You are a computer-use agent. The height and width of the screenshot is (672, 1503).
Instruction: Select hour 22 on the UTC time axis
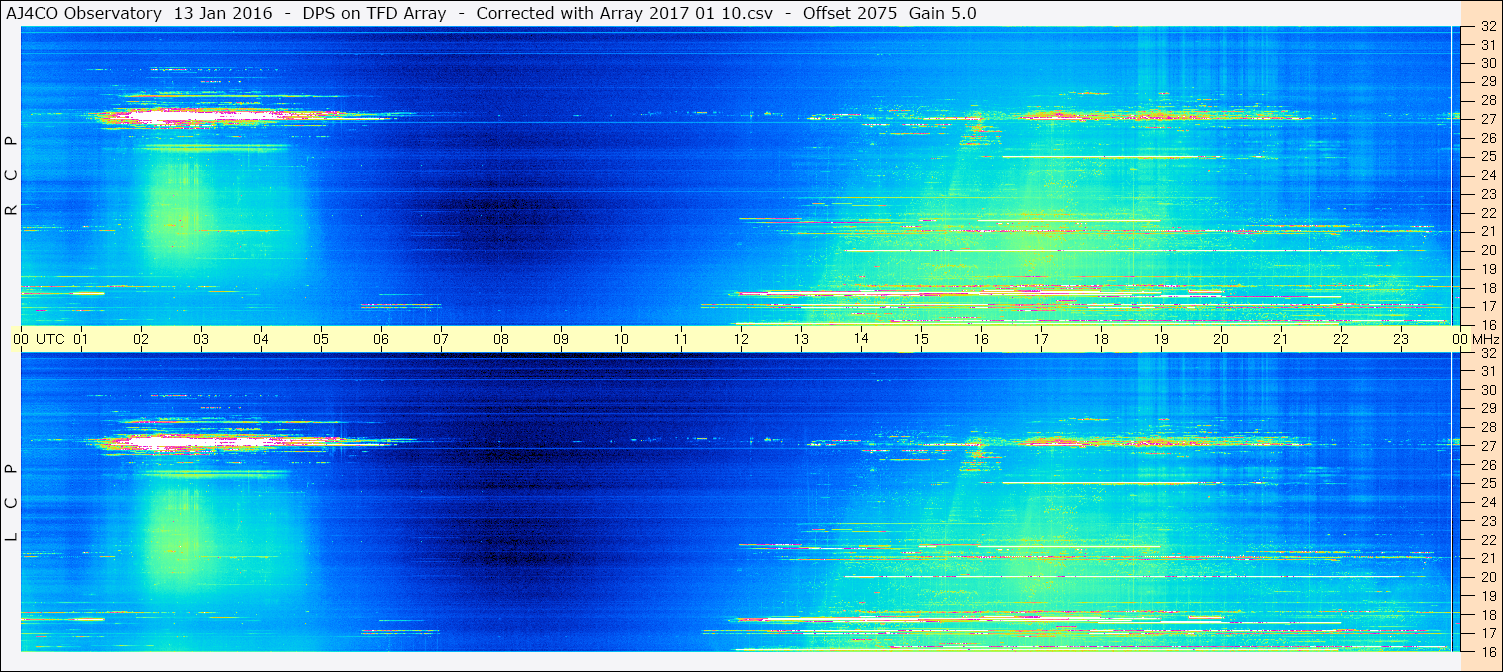(1341, 339)
